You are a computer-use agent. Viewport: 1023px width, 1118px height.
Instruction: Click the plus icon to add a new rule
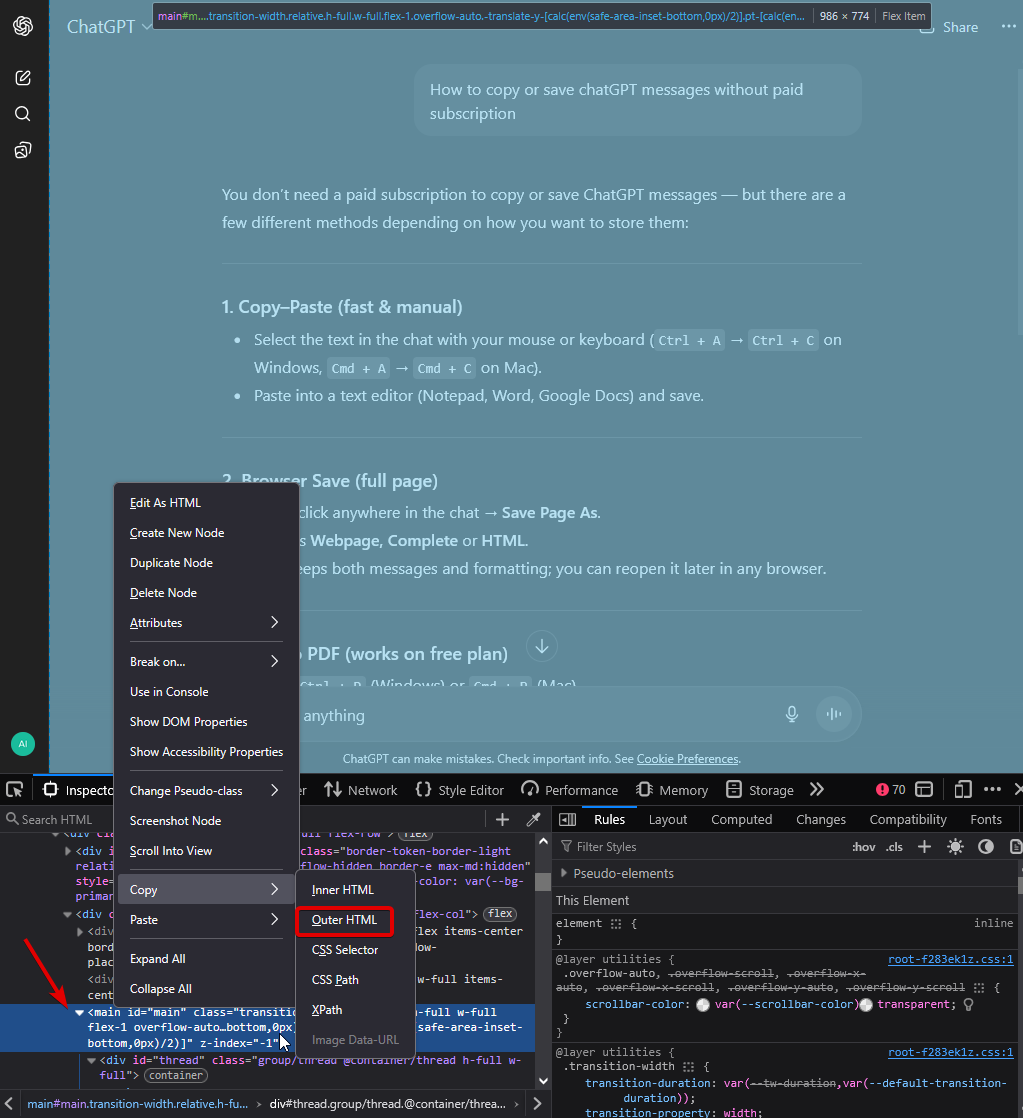click(x=925, y=846)
